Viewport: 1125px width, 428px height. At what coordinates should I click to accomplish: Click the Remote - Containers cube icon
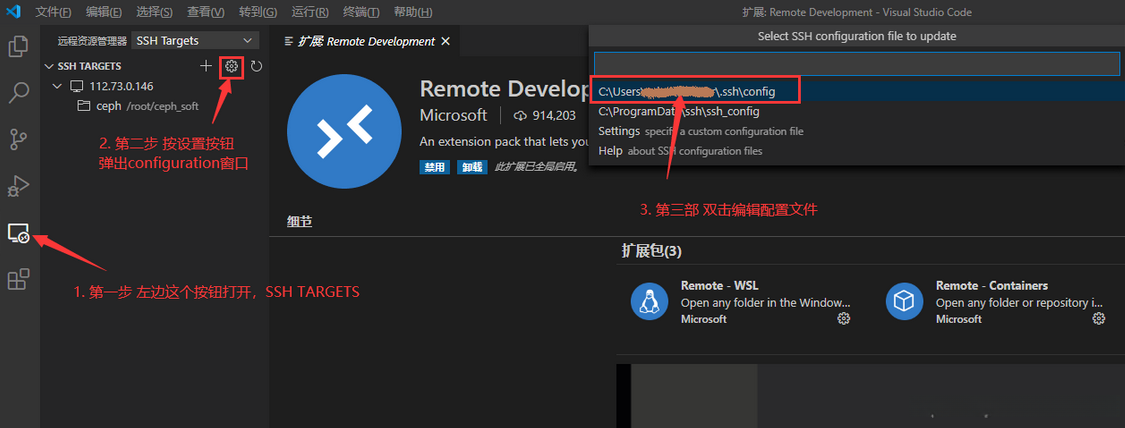coord(904,300)
